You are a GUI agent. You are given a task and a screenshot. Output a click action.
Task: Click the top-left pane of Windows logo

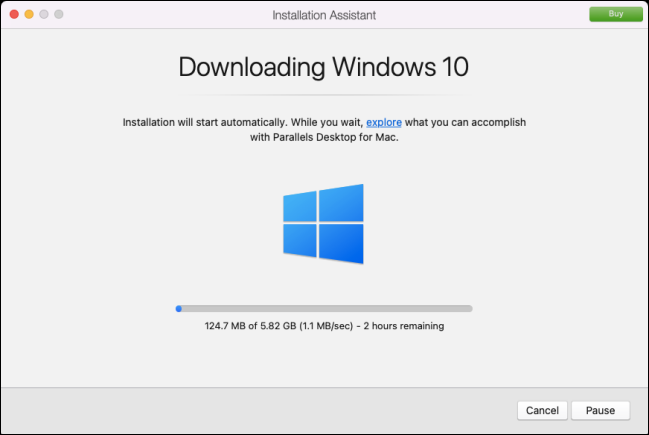coord(300,205)
